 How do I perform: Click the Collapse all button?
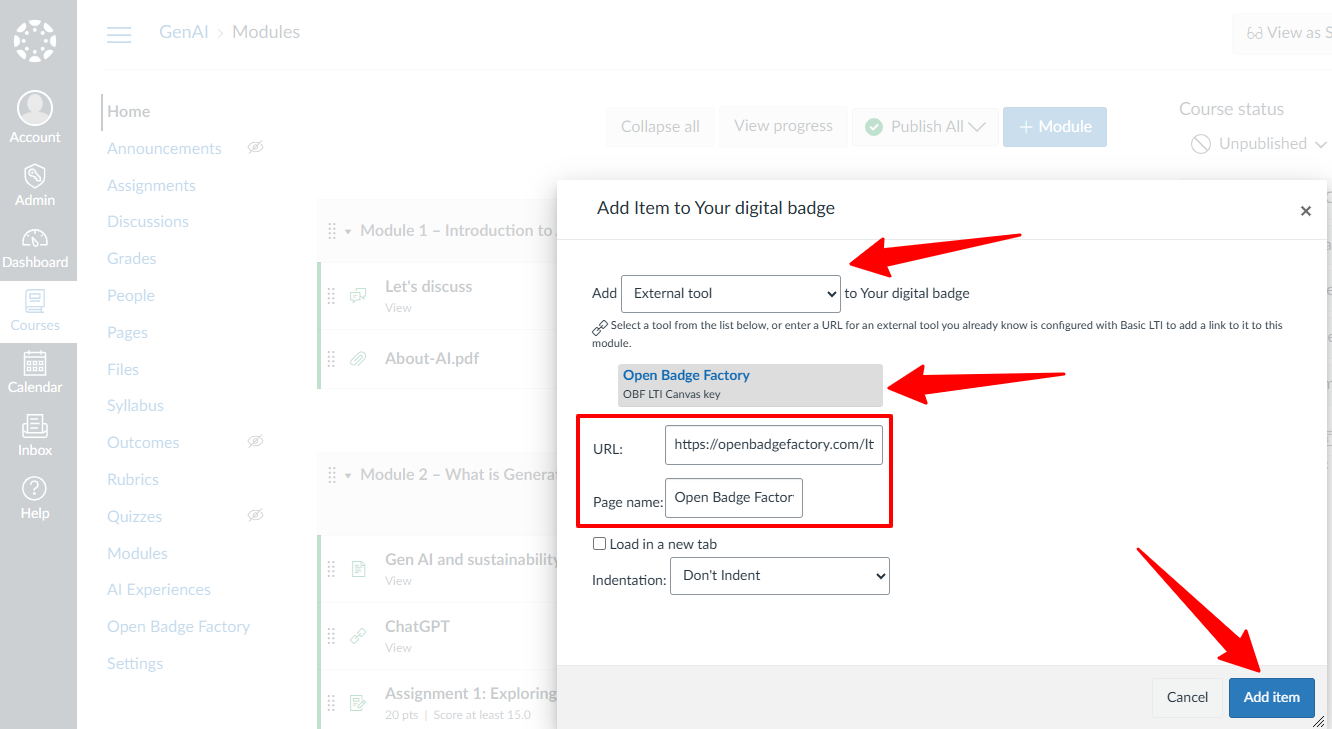click(x=660, y=127)
